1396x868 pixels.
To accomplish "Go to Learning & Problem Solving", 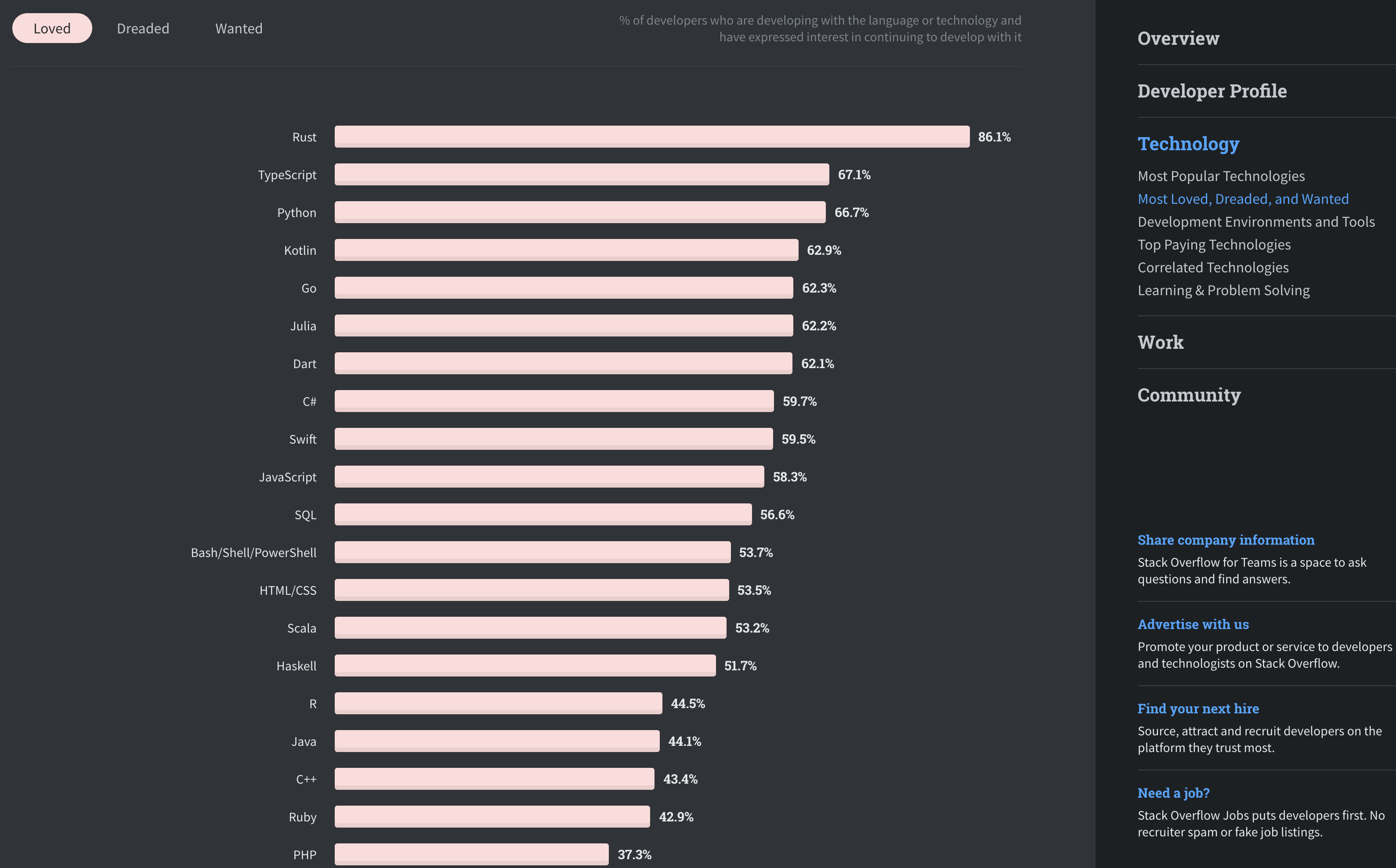I will [x=1223, y=291].
